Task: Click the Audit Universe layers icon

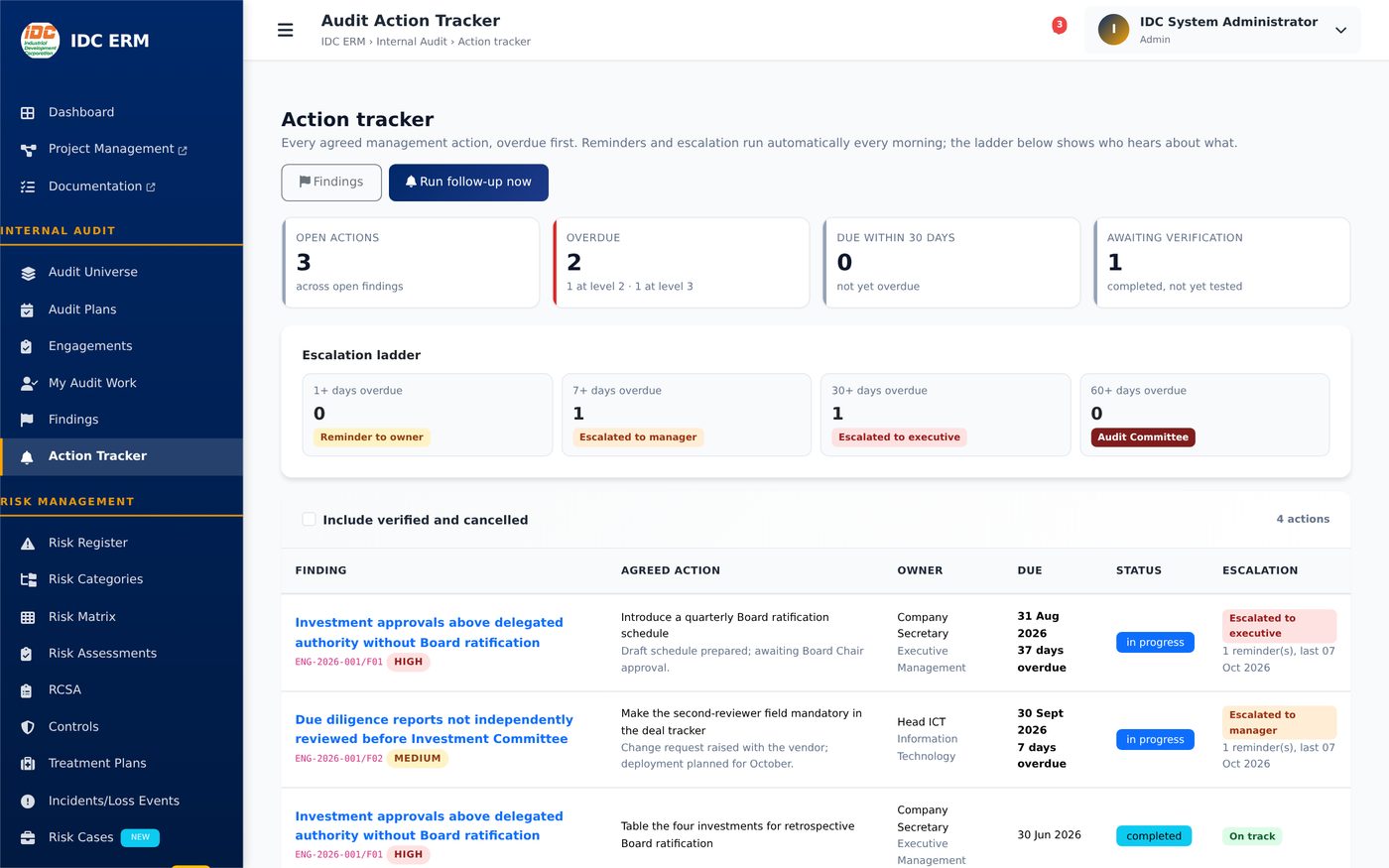Action: [x=28, y=273]
